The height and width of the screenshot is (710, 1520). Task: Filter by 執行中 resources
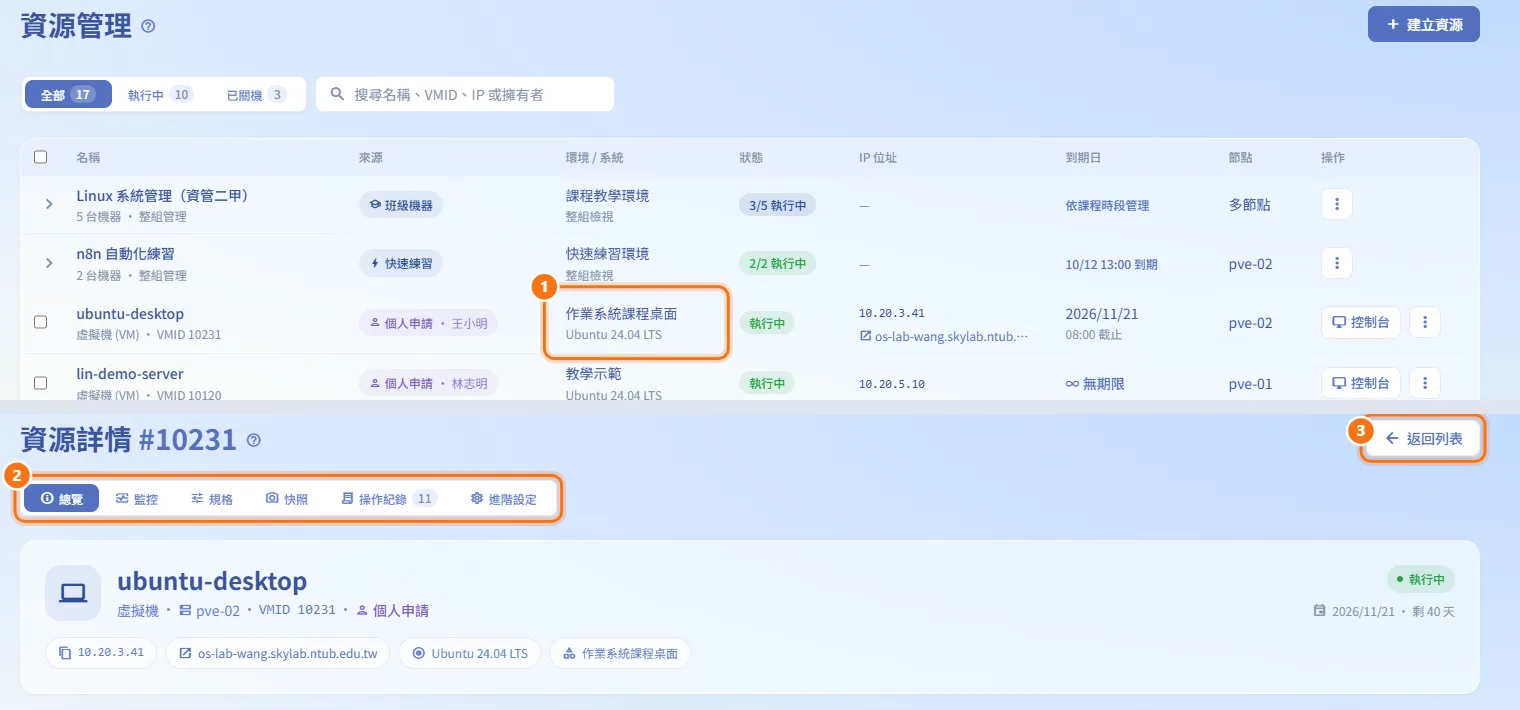tap(159, 95)
